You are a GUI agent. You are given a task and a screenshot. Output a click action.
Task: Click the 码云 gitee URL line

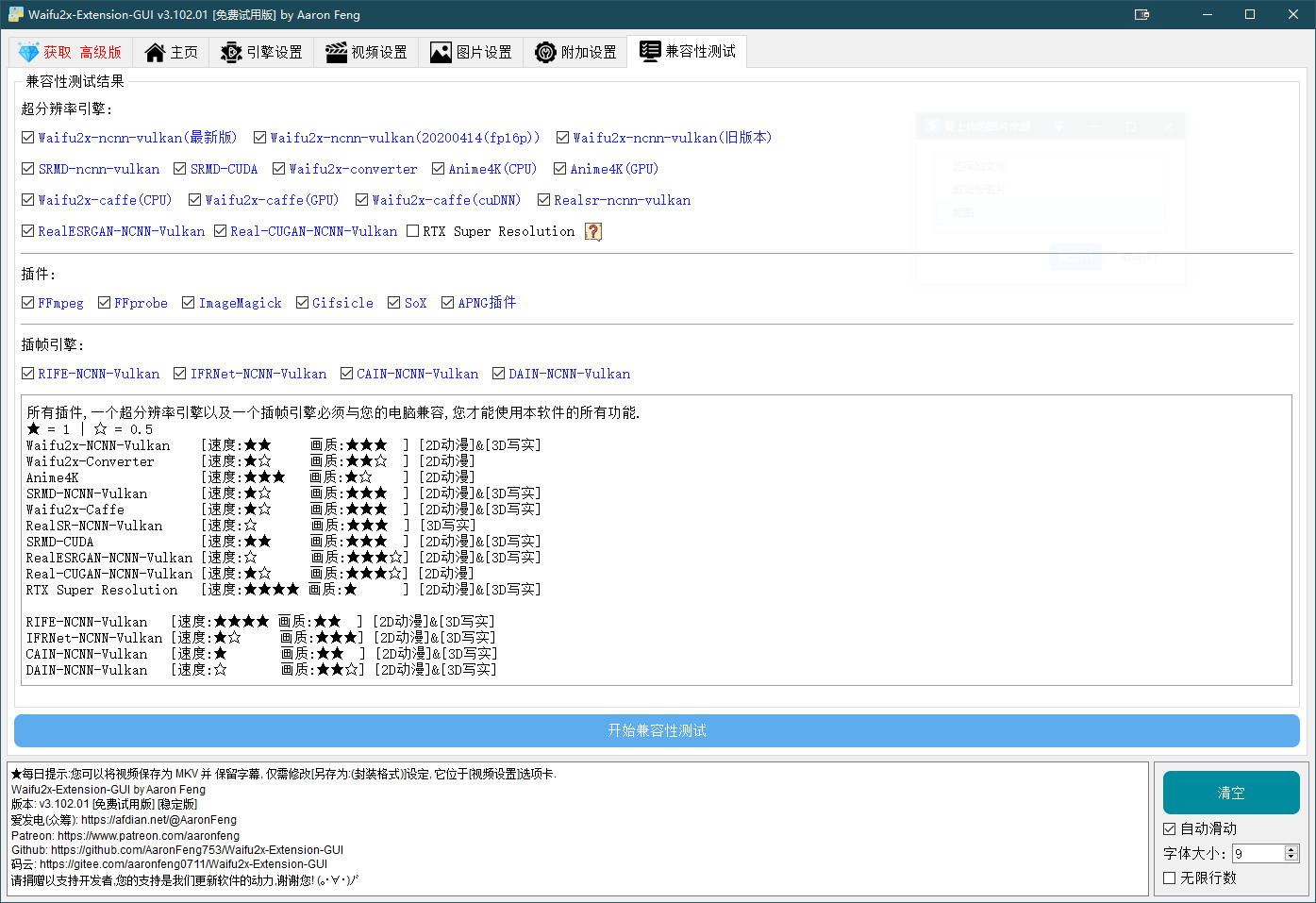pyautogui.click(x=170, y=864)
